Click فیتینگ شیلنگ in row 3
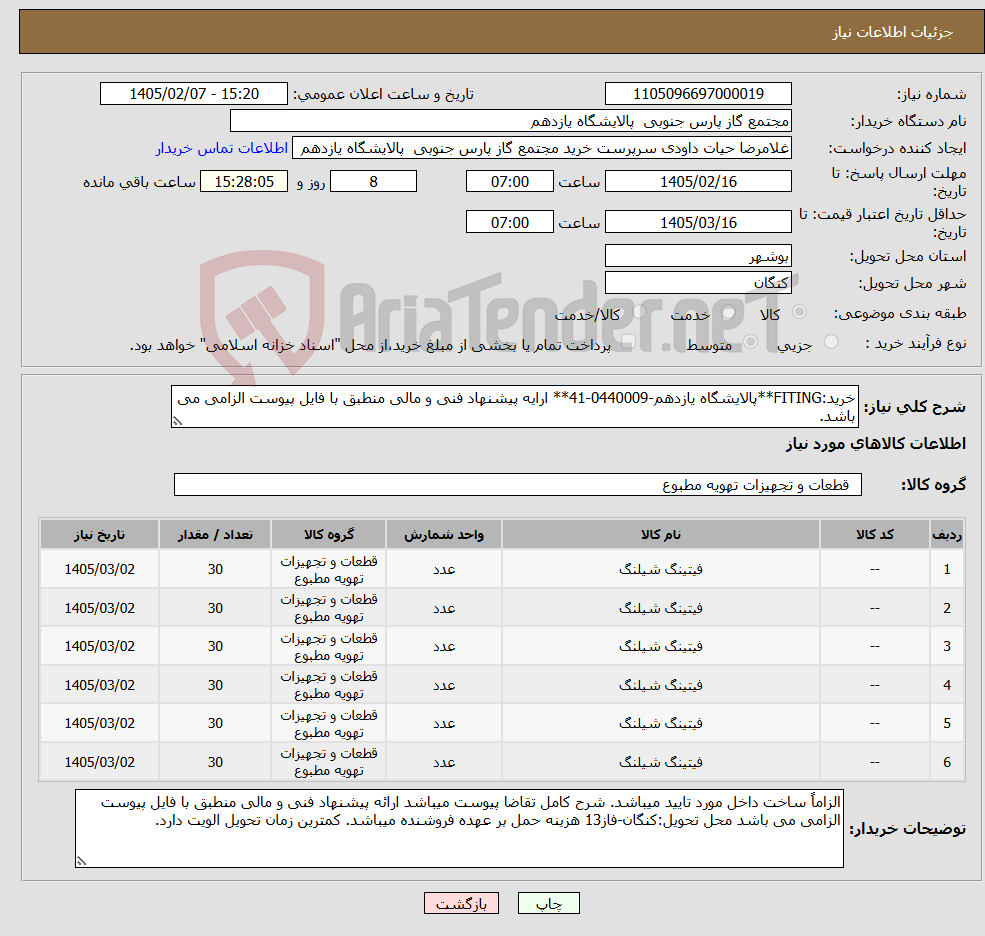This screenshot has height=936, width=985. pos(661,646)
